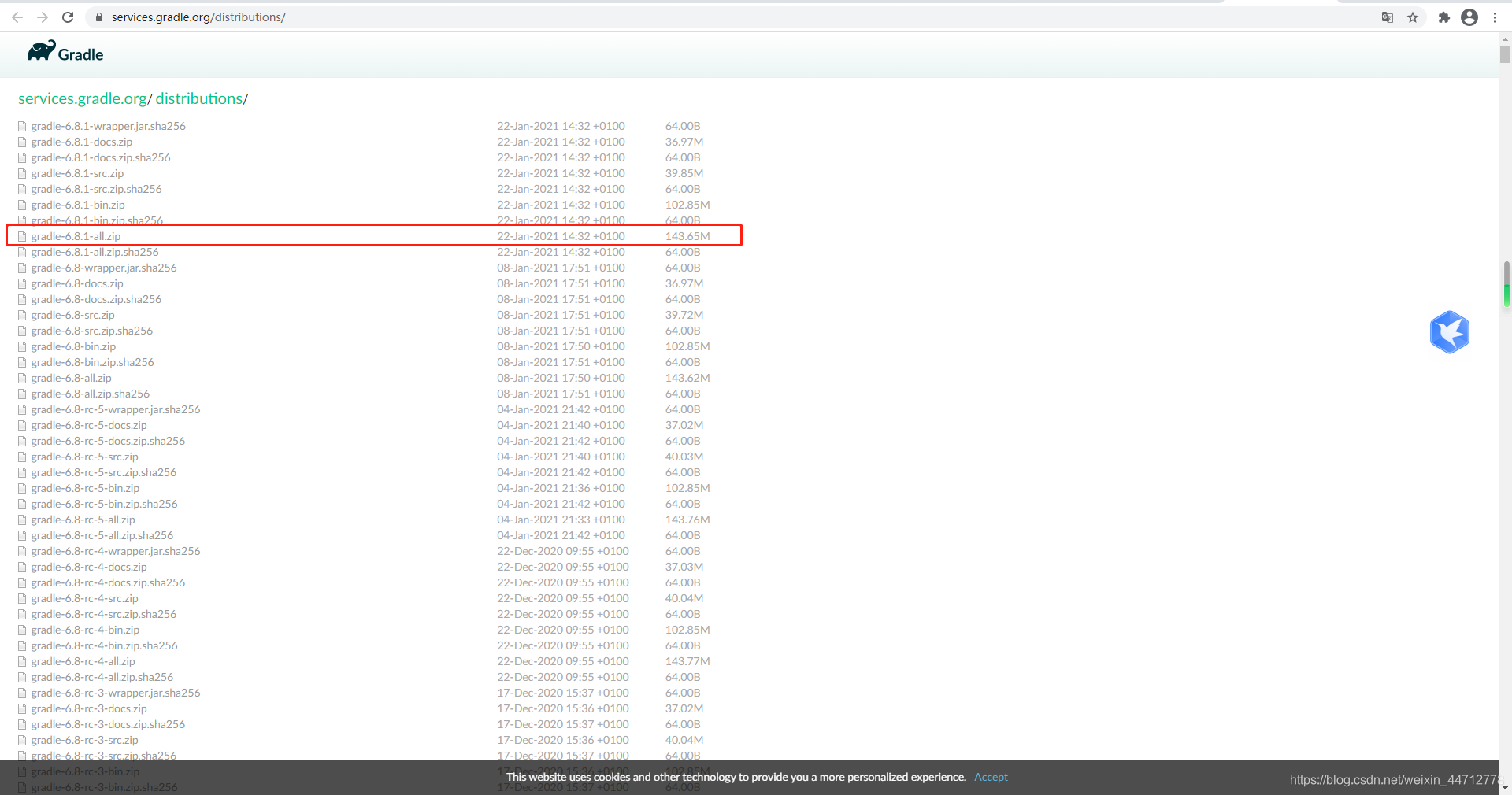The height and width of the screenshot is (795, 1512).
Task: Click the blue bird floating widget icon
Action: pos(1450,332)
